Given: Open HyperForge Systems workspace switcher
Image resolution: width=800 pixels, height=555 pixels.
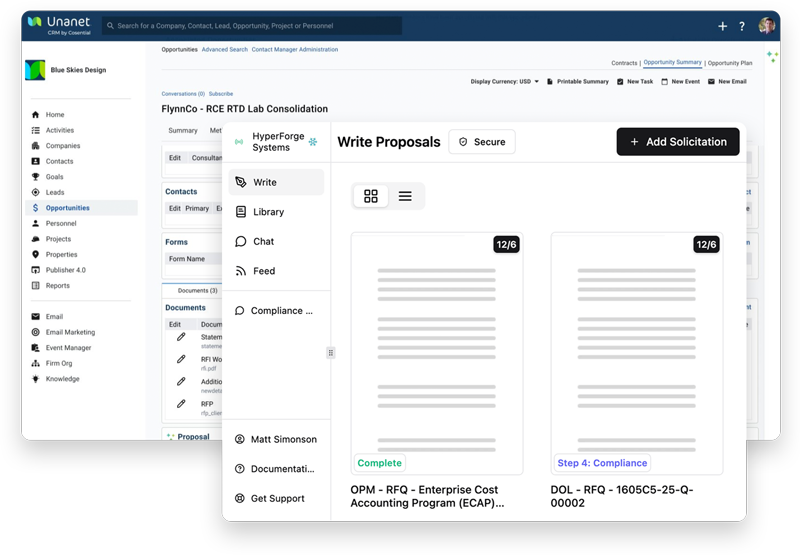Looking at the screenshot, I should (276, 142).
